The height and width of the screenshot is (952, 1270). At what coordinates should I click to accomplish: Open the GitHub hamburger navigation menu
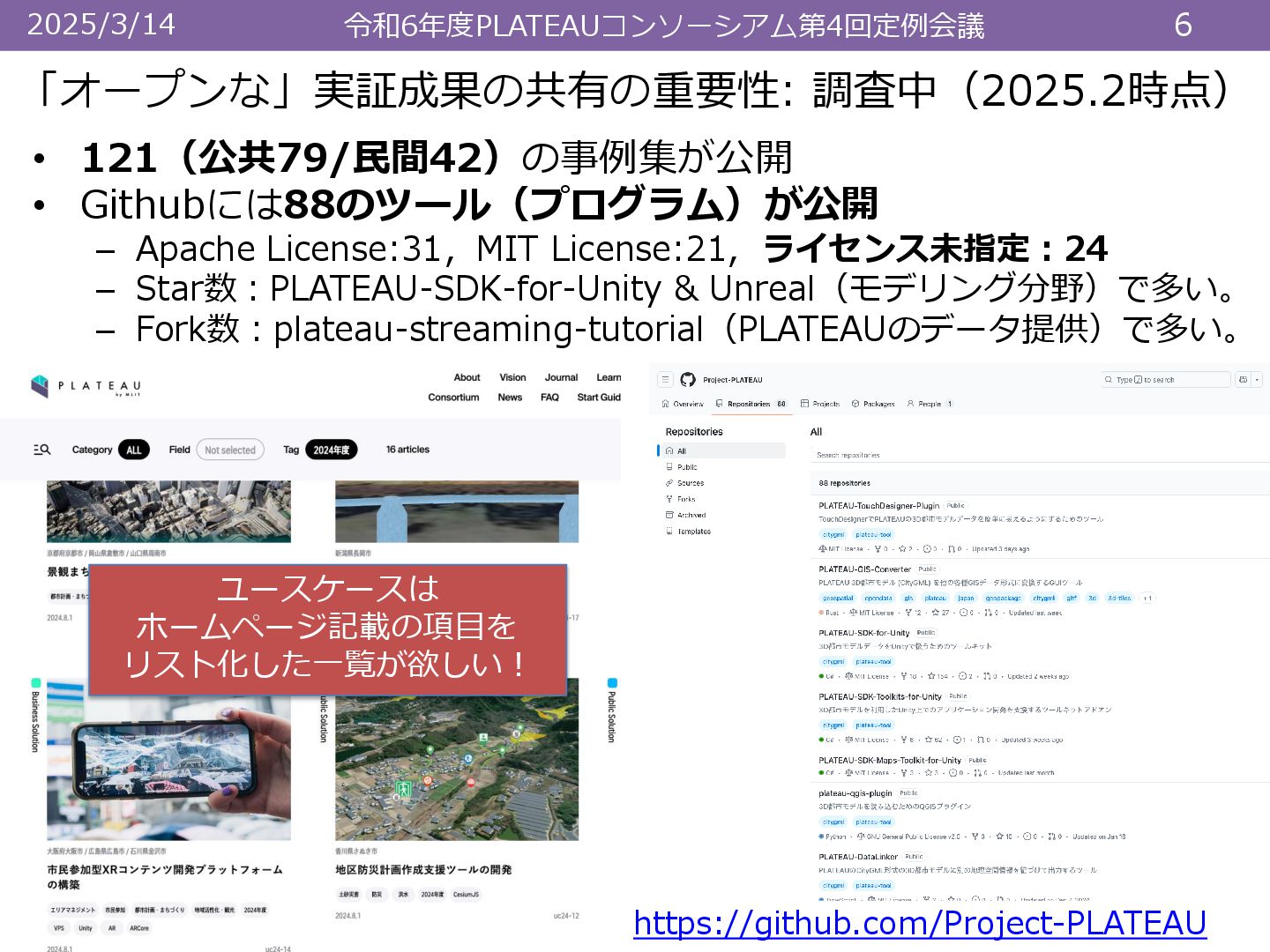[666, 380]
